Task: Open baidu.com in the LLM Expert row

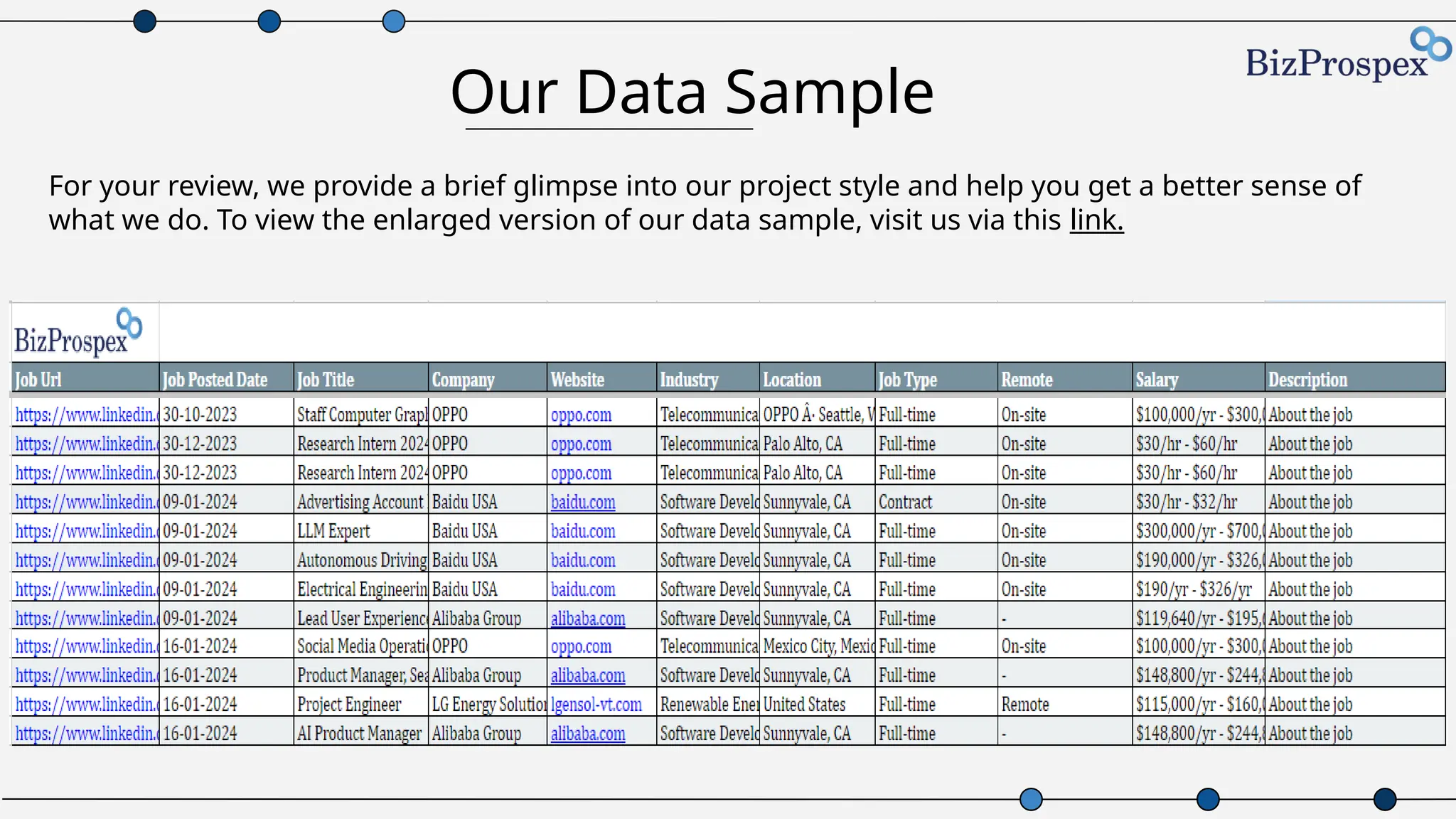Action: [583, 531]
